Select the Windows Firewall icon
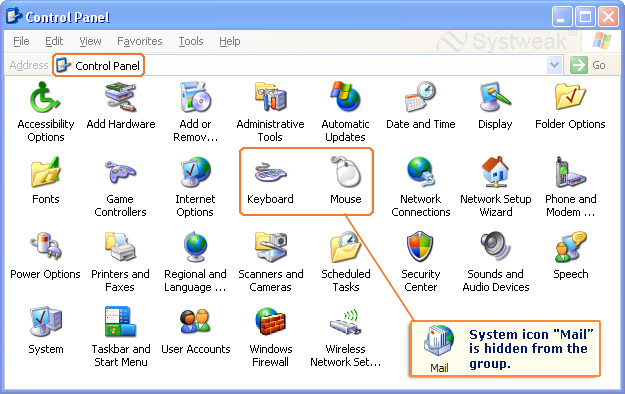 click(x=270, y=322)
